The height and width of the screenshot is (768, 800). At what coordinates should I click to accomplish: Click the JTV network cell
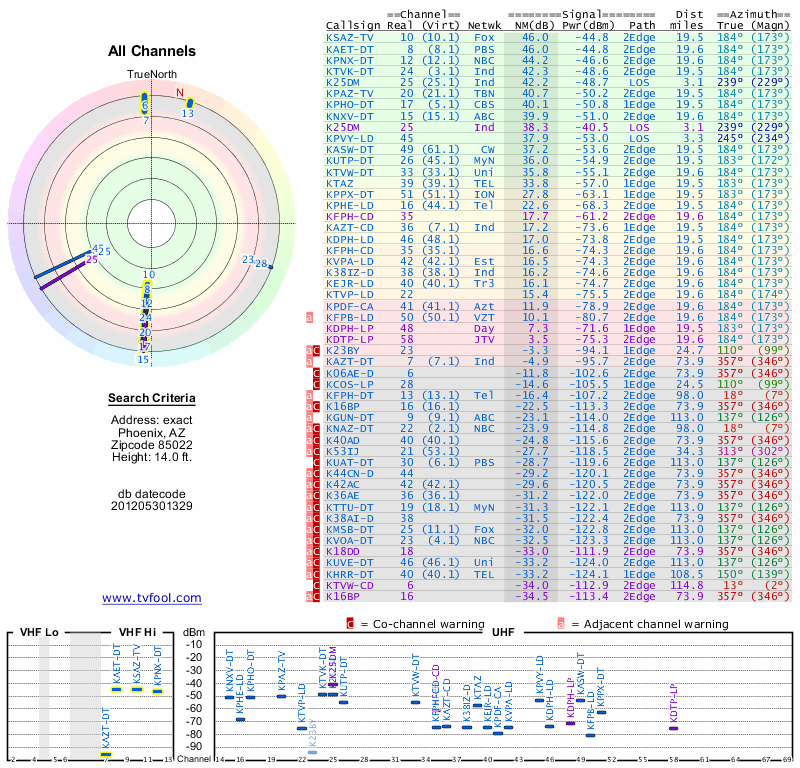pos(484,339)
